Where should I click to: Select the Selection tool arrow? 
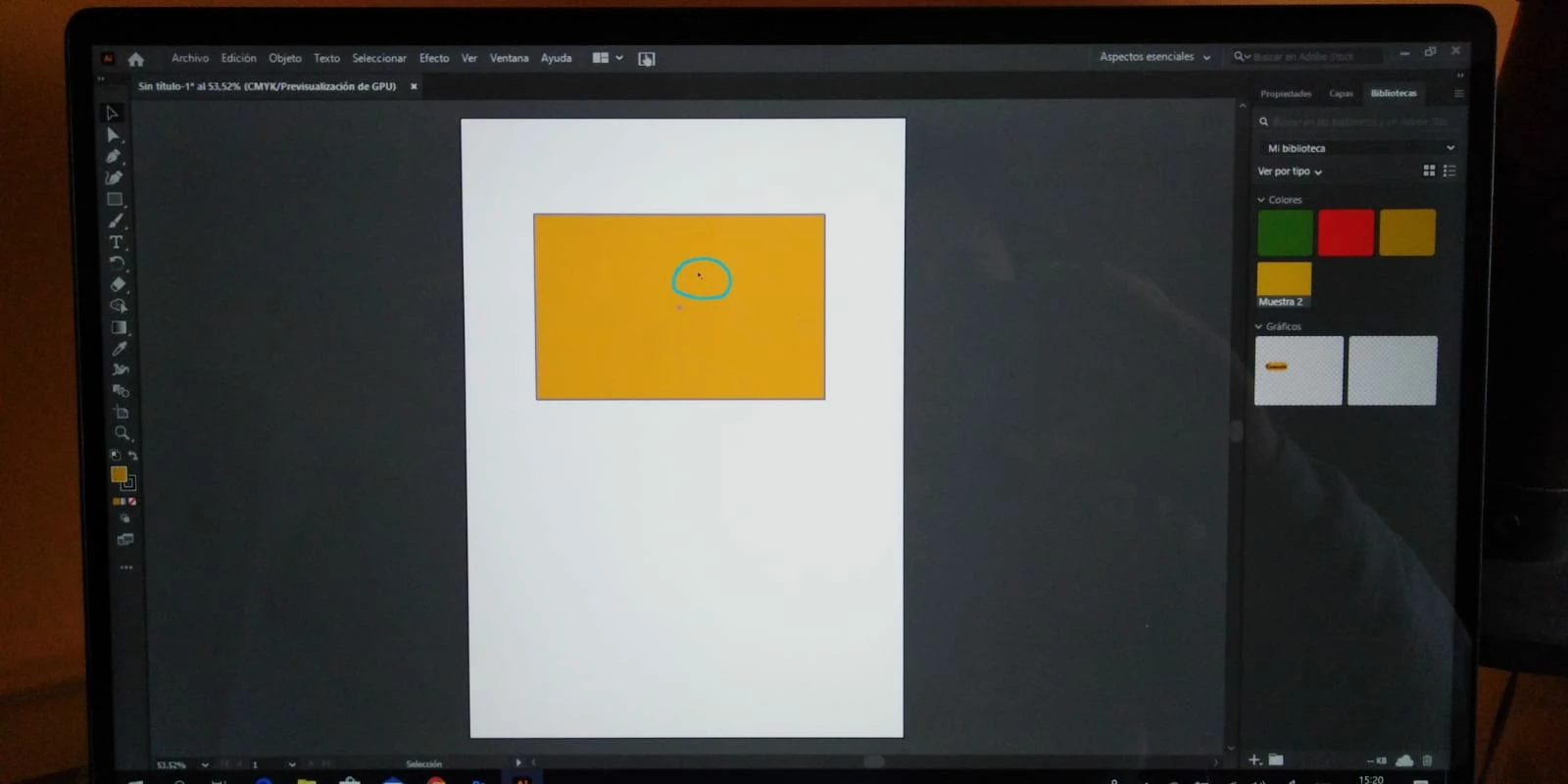point(112,113)
